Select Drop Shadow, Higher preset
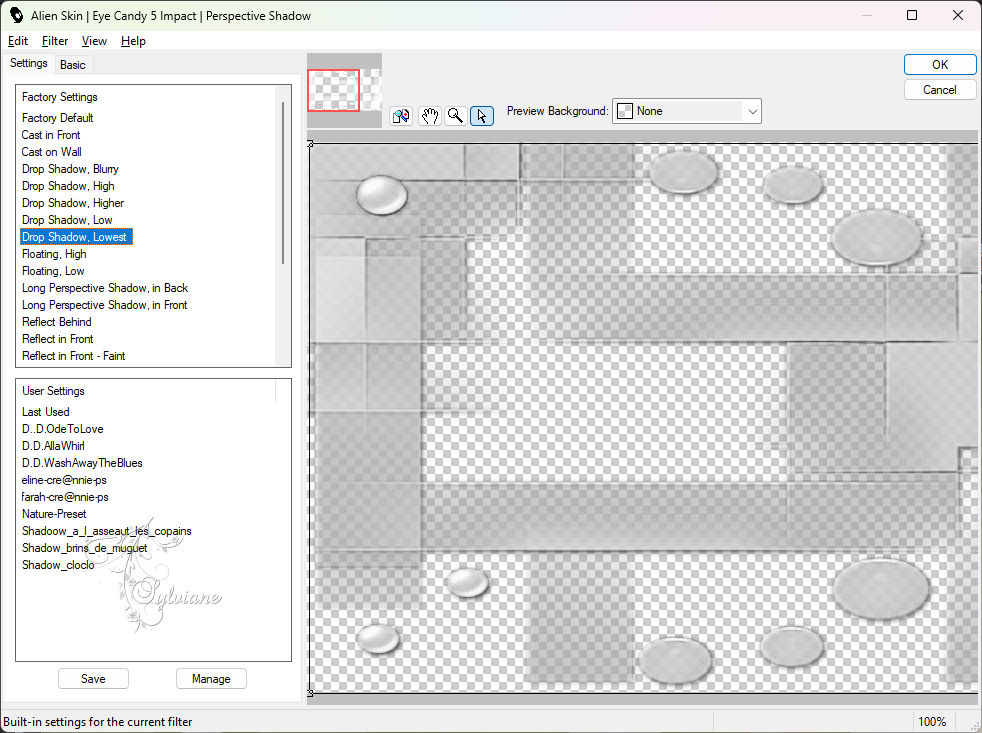982x733 pixels. 73,202
